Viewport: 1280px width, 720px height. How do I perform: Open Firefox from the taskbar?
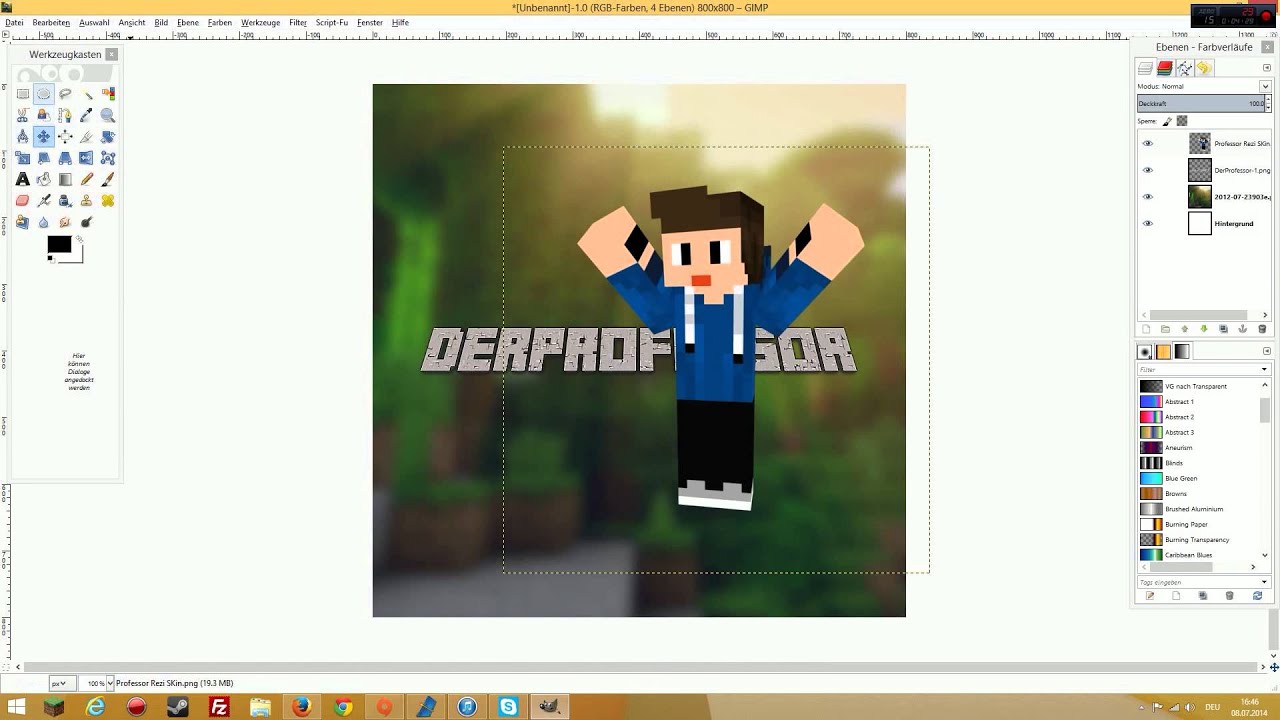[301, 707]
